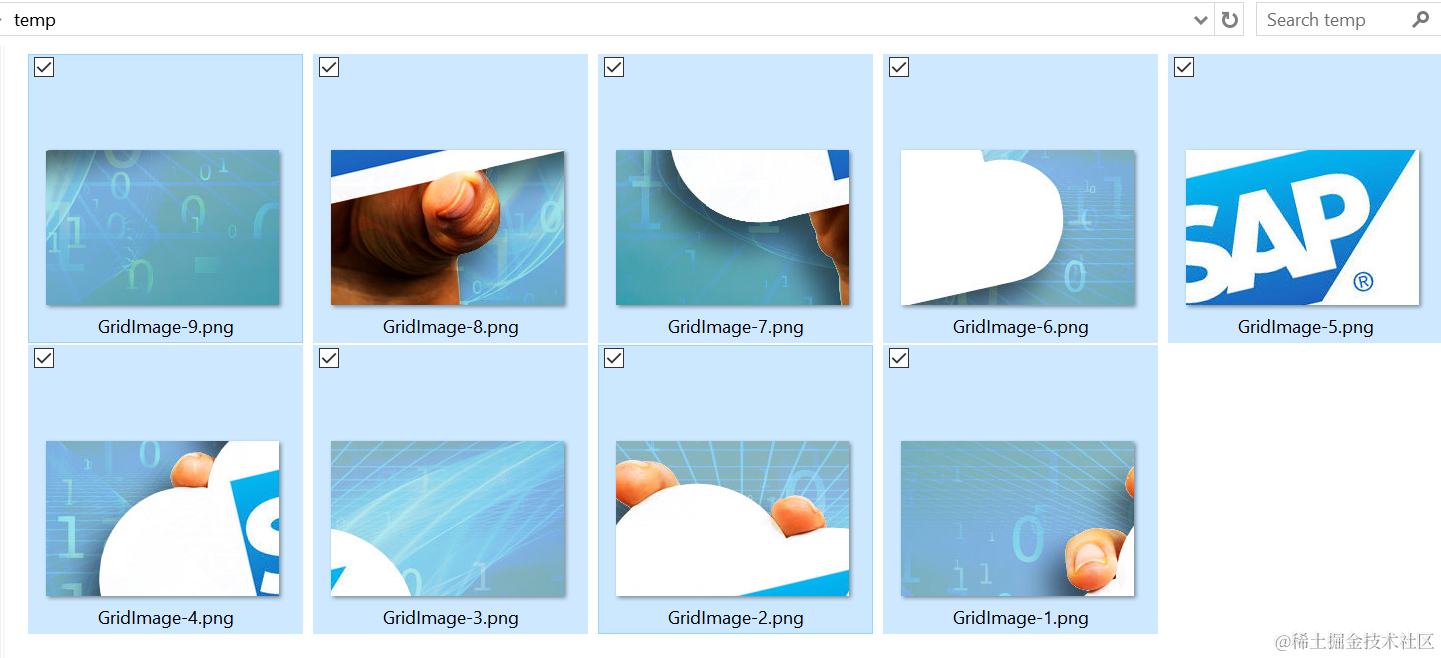Uncheck the GridImage-8.png checkbox
Image resolution: width=1441 pixels, height=658 pixels.
click(x=329, y=67)
